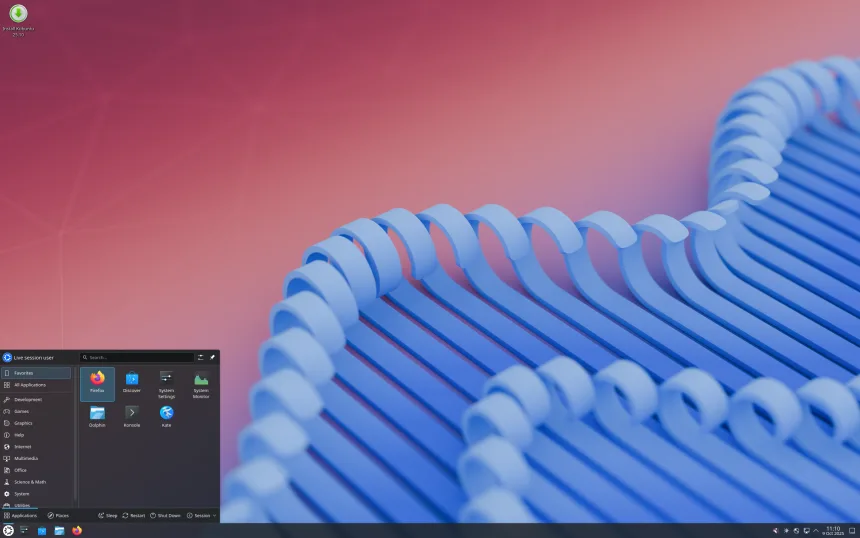Open launcher configure settings icon

click(201, 357)
